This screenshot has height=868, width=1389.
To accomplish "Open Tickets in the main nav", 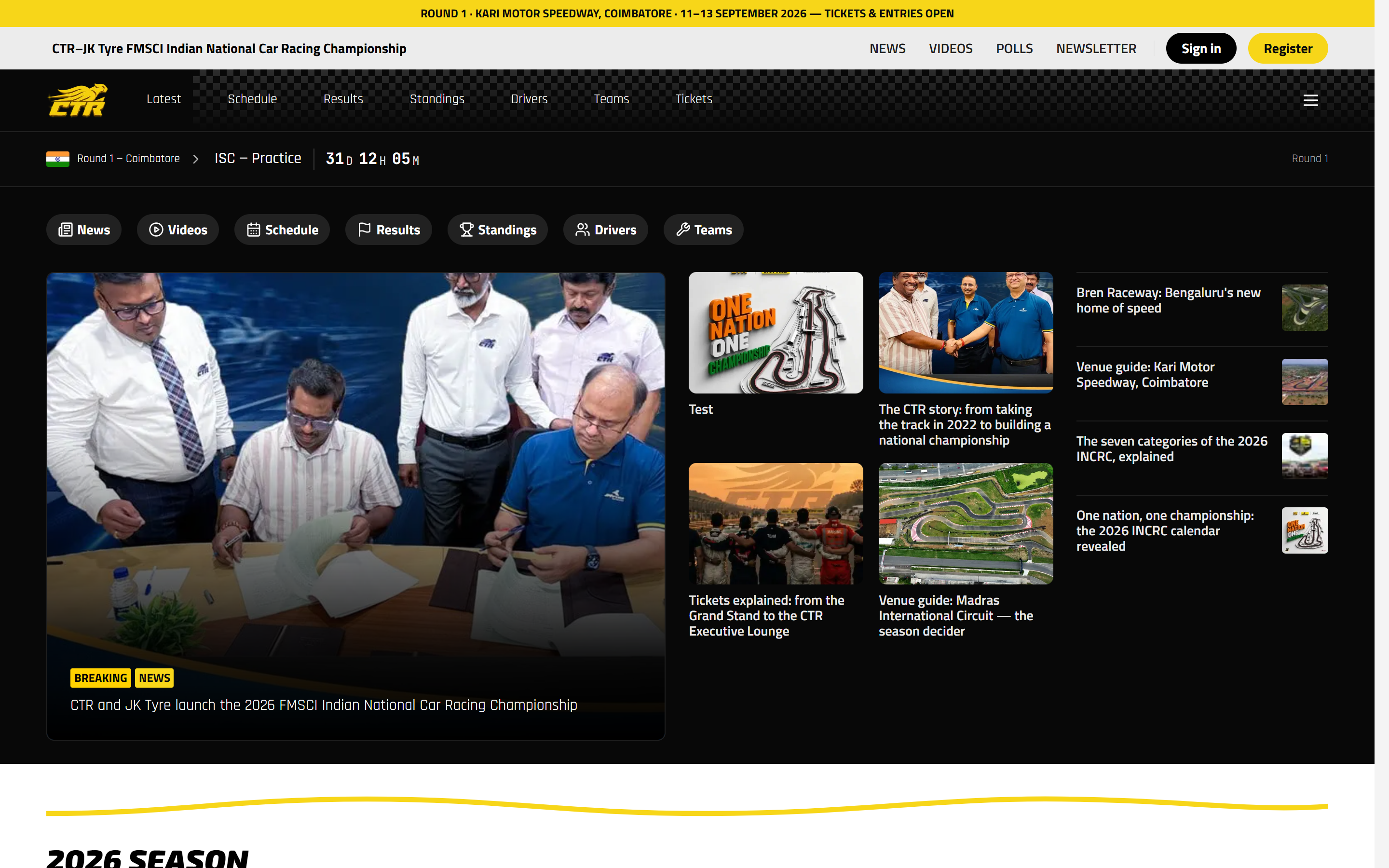I will coord(694,99).
